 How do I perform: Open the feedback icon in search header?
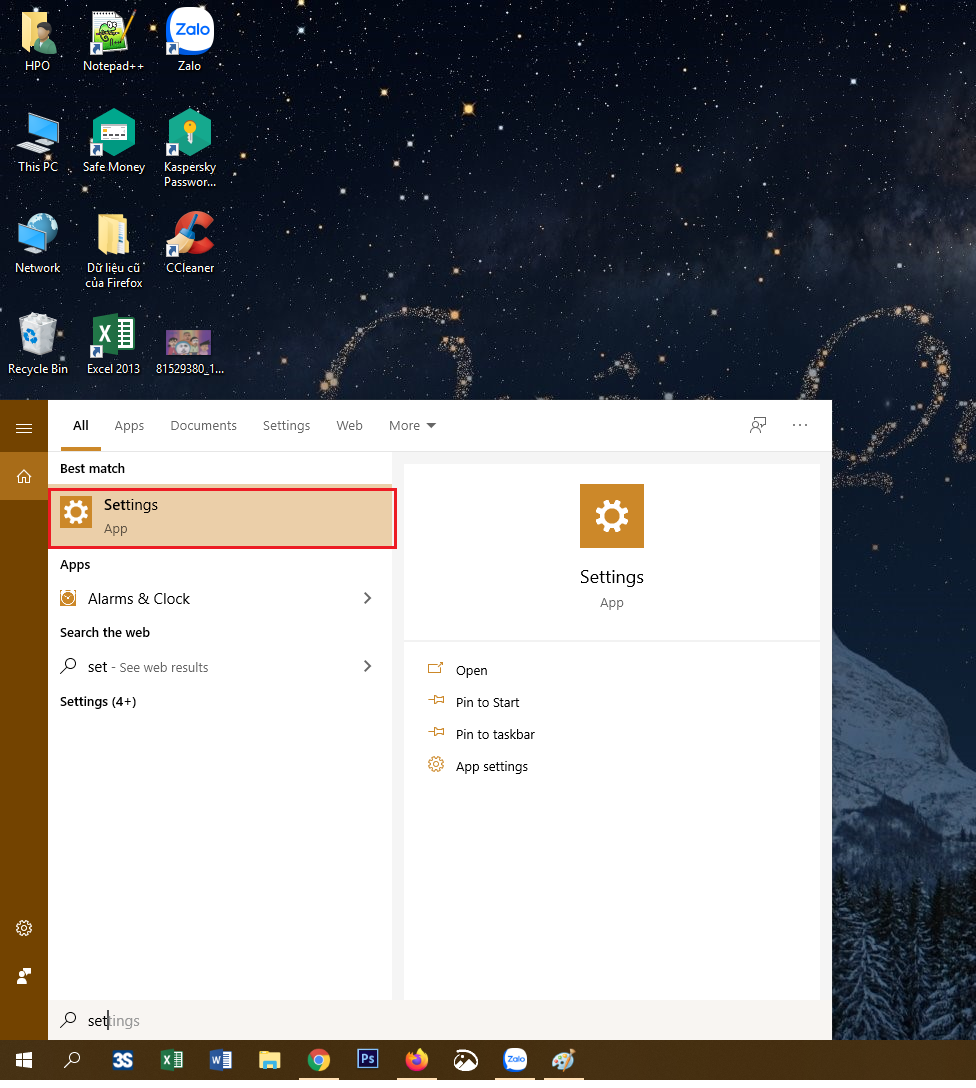point(758,425)
